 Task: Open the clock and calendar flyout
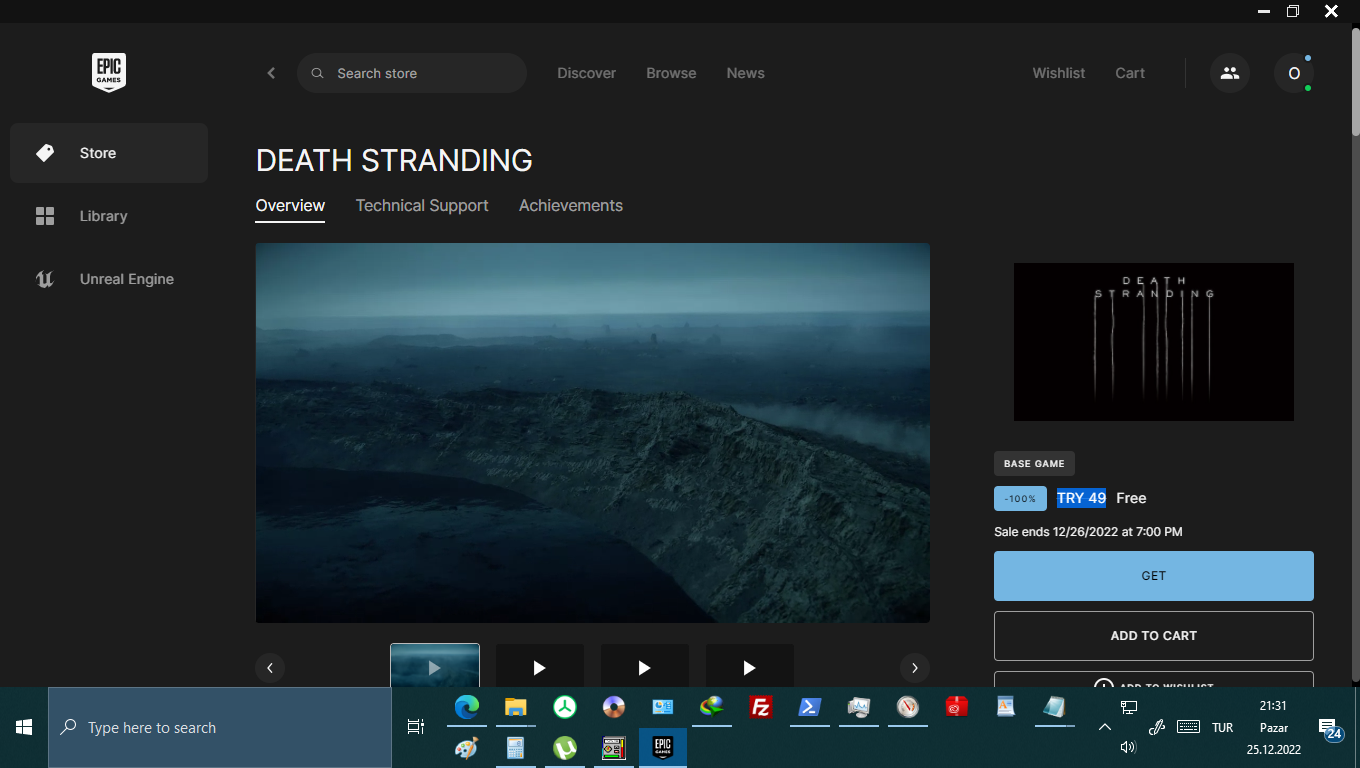1274,728
